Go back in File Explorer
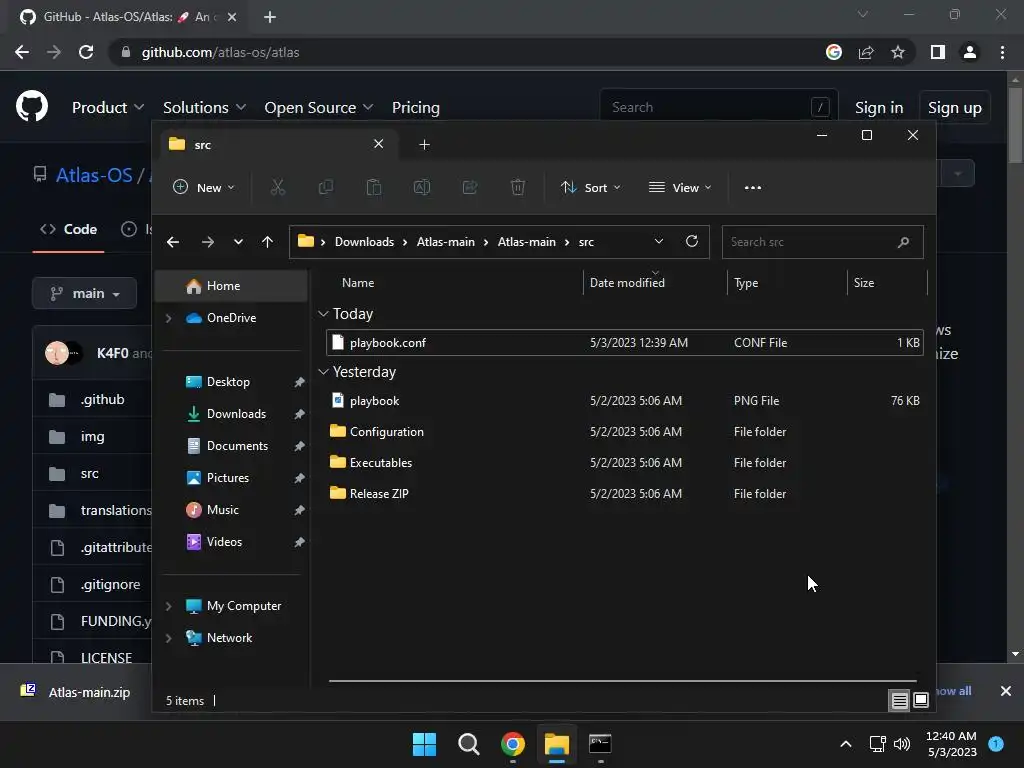Image resolution: width=1024 pixels, height=768 pixels. pos(173,242)
